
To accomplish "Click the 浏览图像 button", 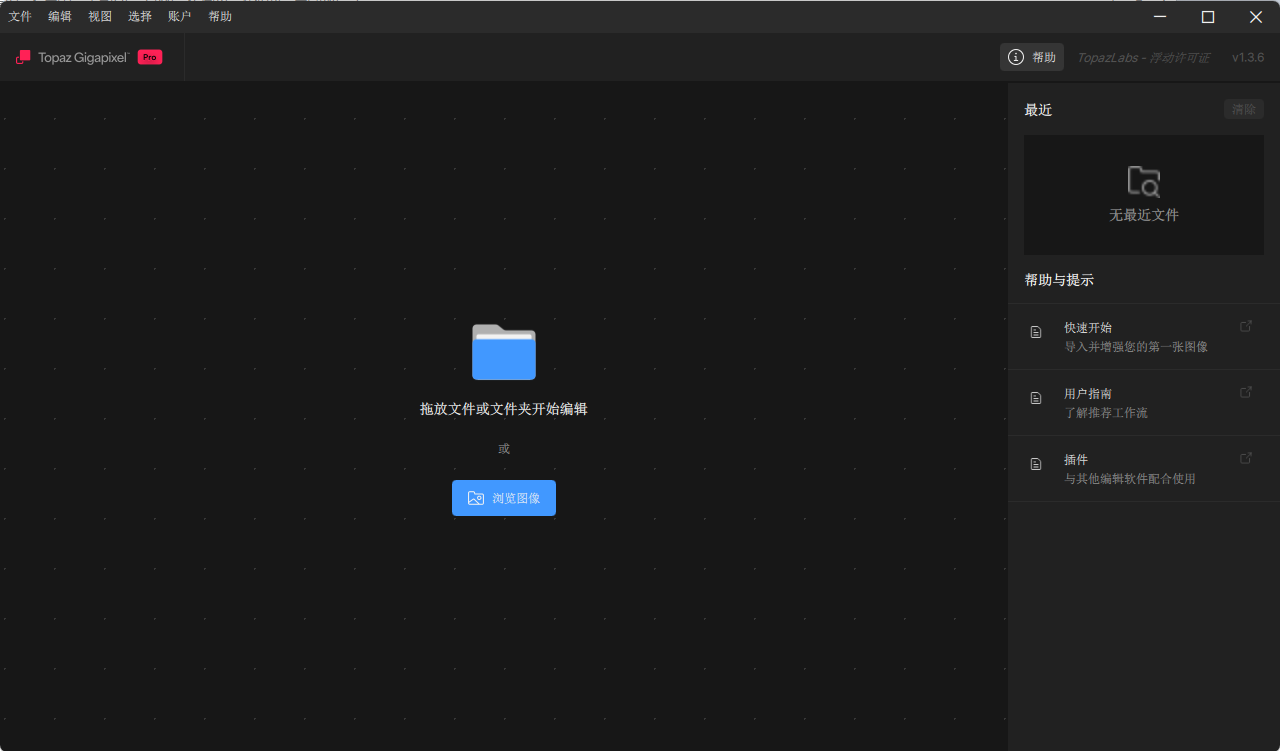I will pyautogui.click(x=504, y=498).
